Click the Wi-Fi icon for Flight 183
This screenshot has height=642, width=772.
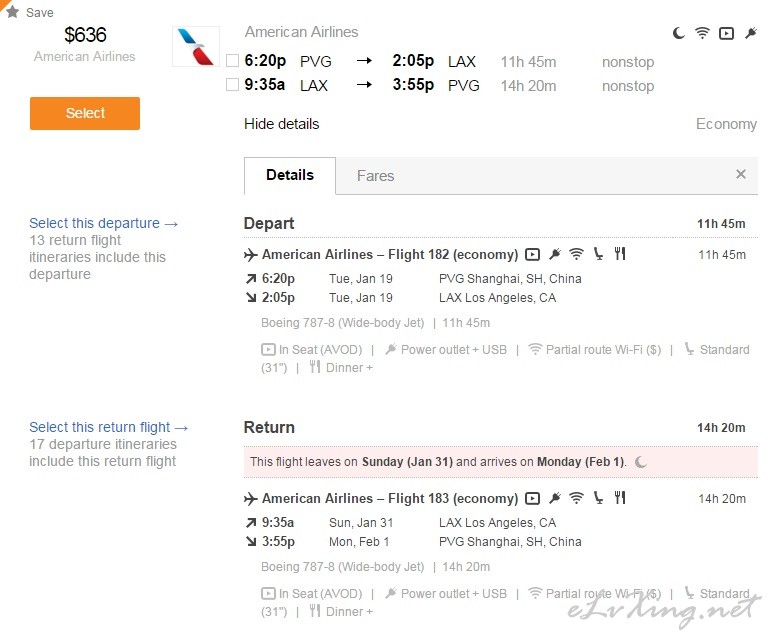(576, 498)
